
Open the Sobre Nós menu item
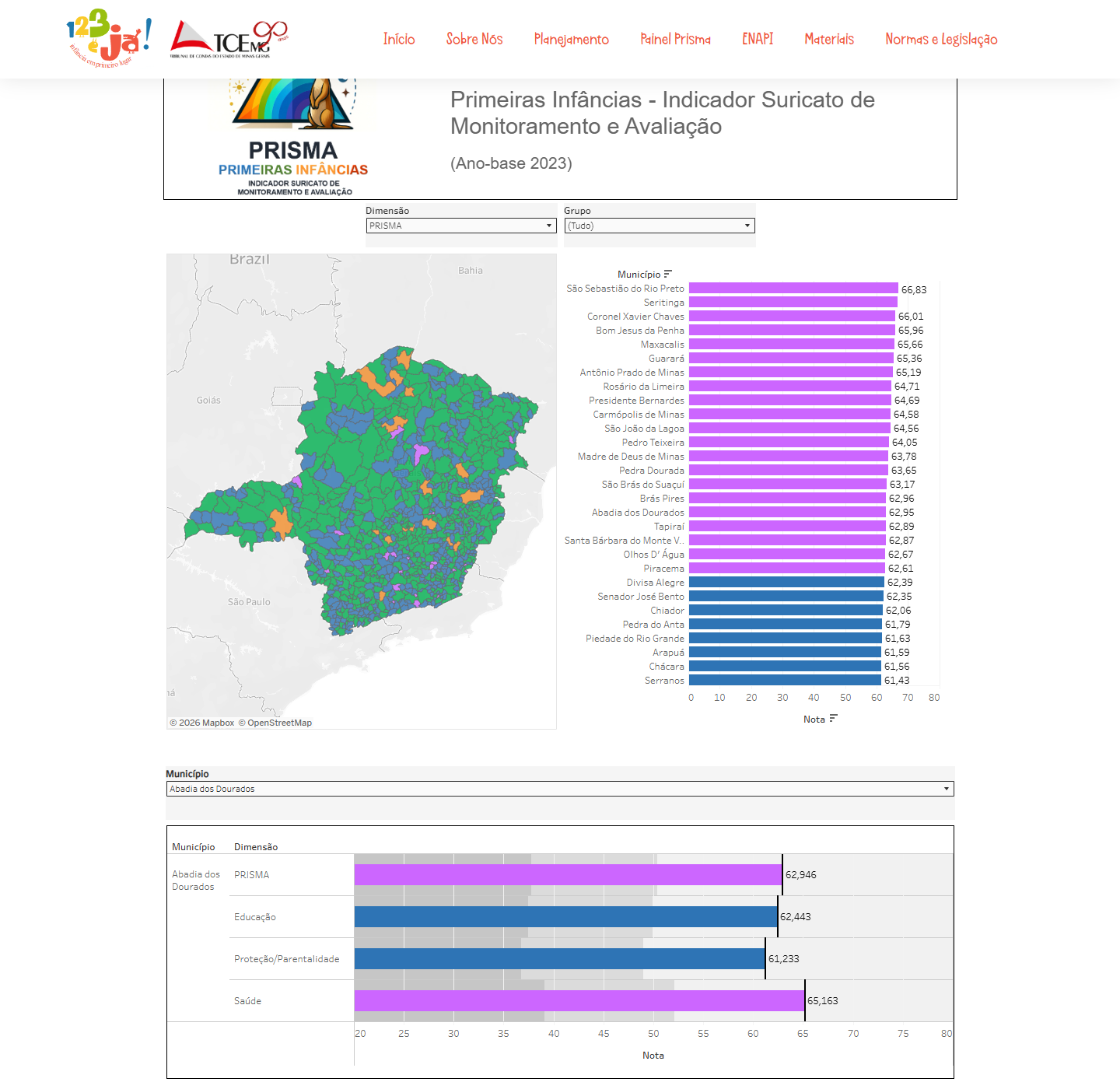474,39
